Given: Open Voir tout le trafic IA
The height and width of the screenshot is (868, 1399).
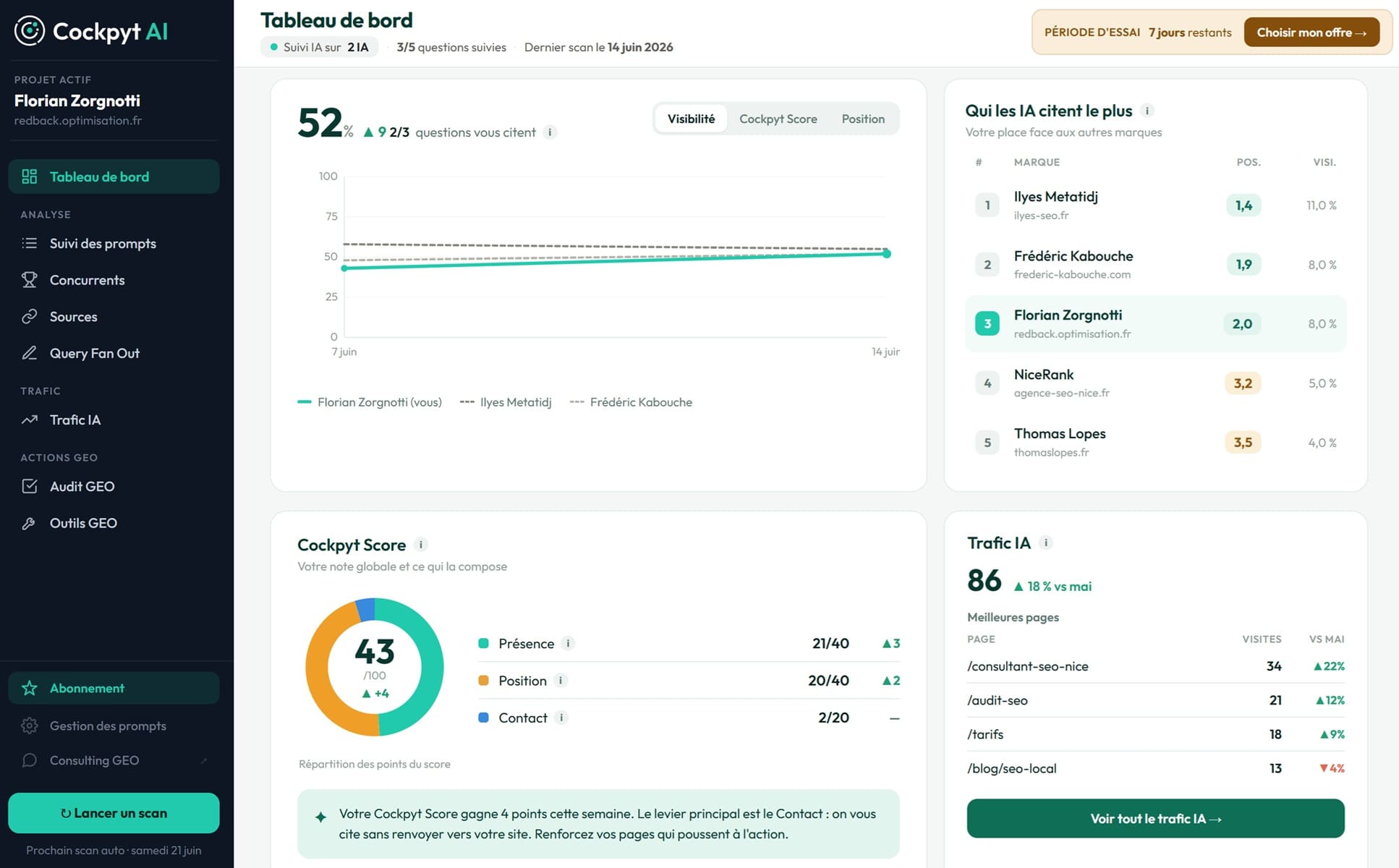Looking at the screenshot, I should coord(1155,818).
